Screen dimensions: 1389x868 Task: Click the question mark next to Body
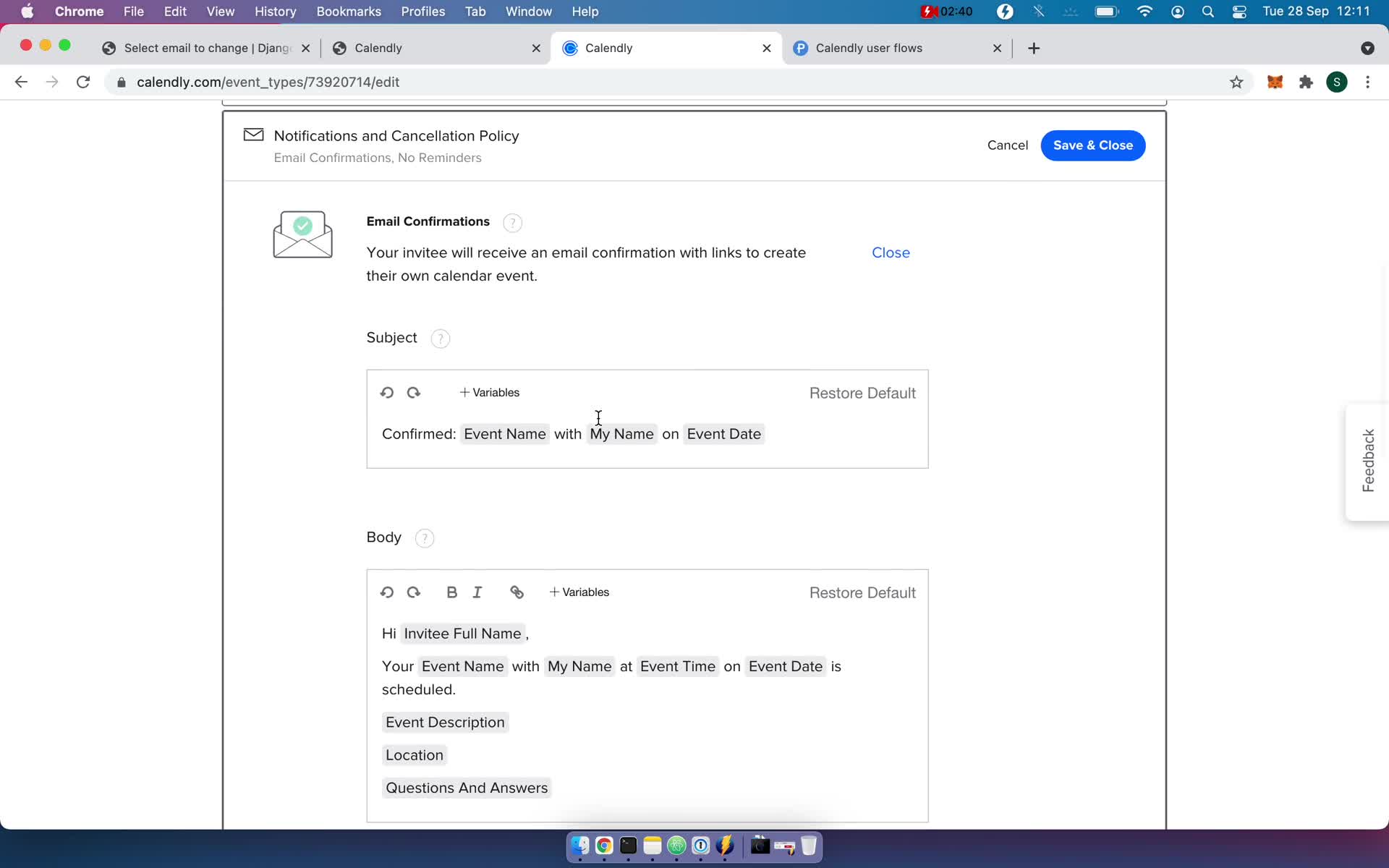point(424,537)
